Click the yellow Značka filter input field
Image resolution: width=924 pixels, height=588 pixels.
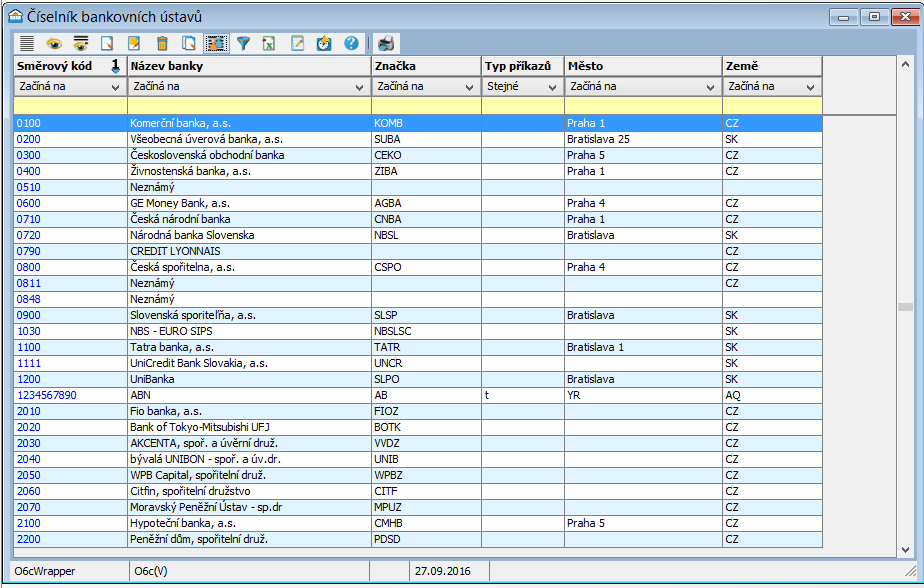(426, 105)
